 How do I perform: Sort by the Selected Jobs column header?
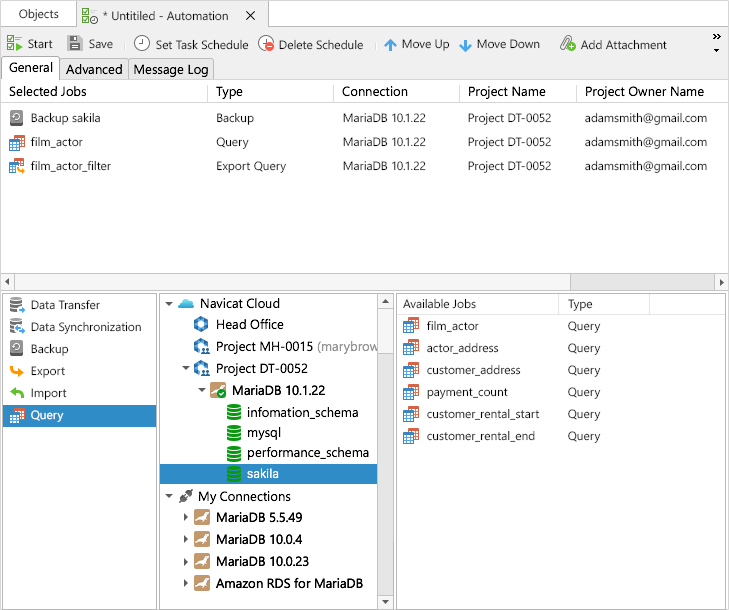[105, 92]
